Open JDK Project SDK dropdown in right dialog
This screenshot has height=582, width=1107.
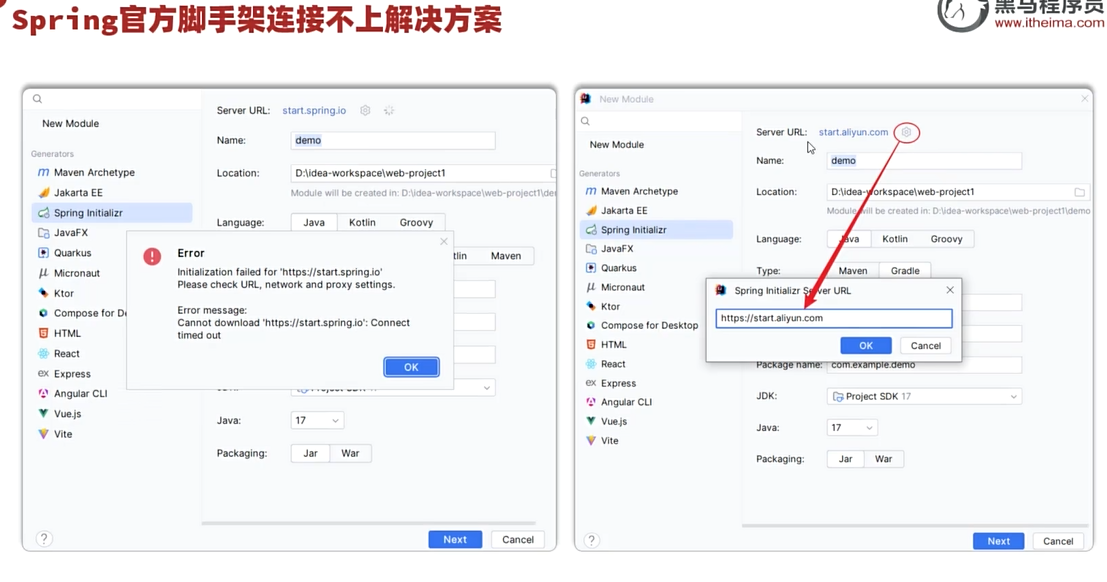coord(924,396)
